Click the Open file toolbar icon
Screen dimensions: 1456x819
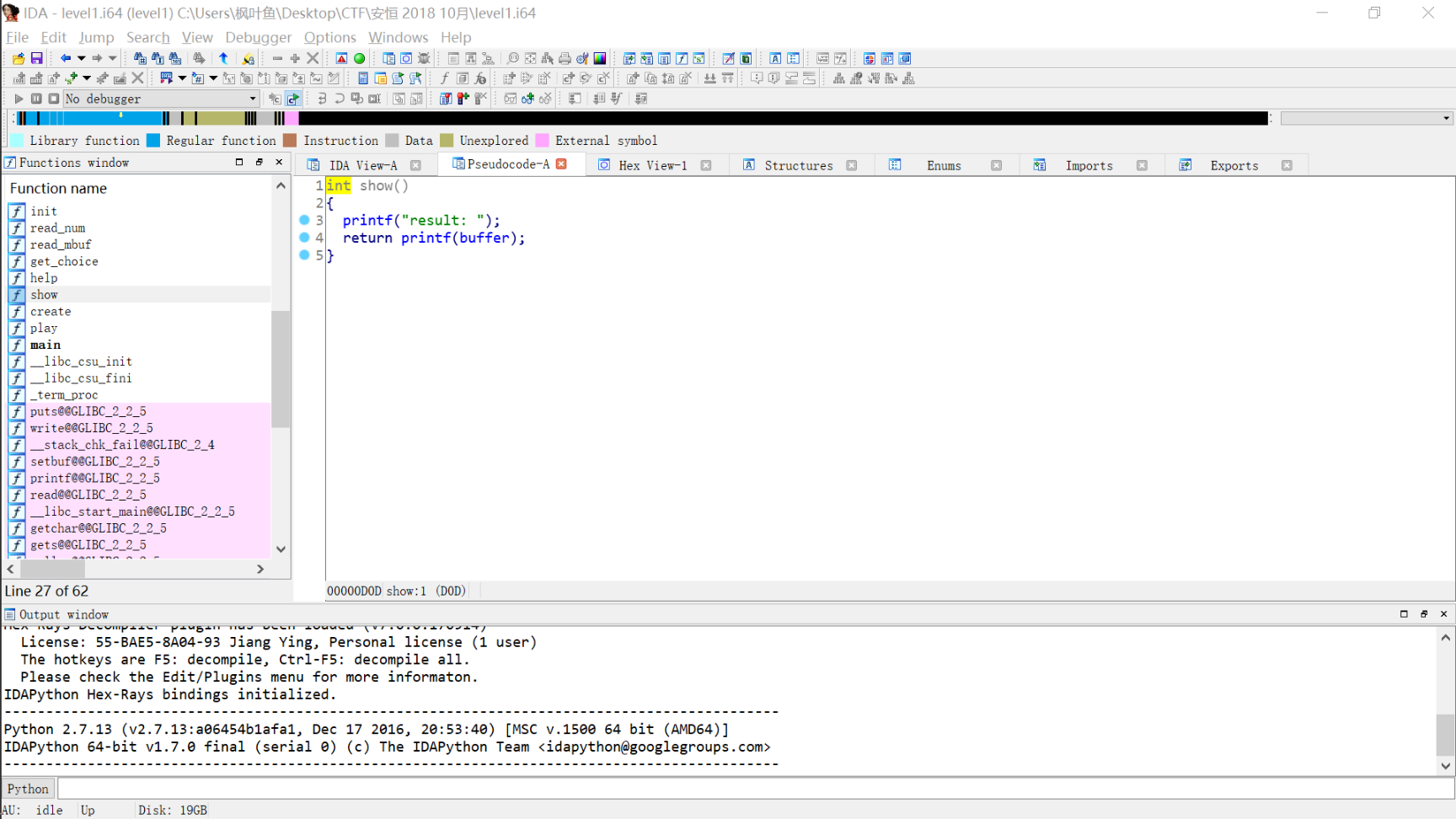click(x=19, y=58)
